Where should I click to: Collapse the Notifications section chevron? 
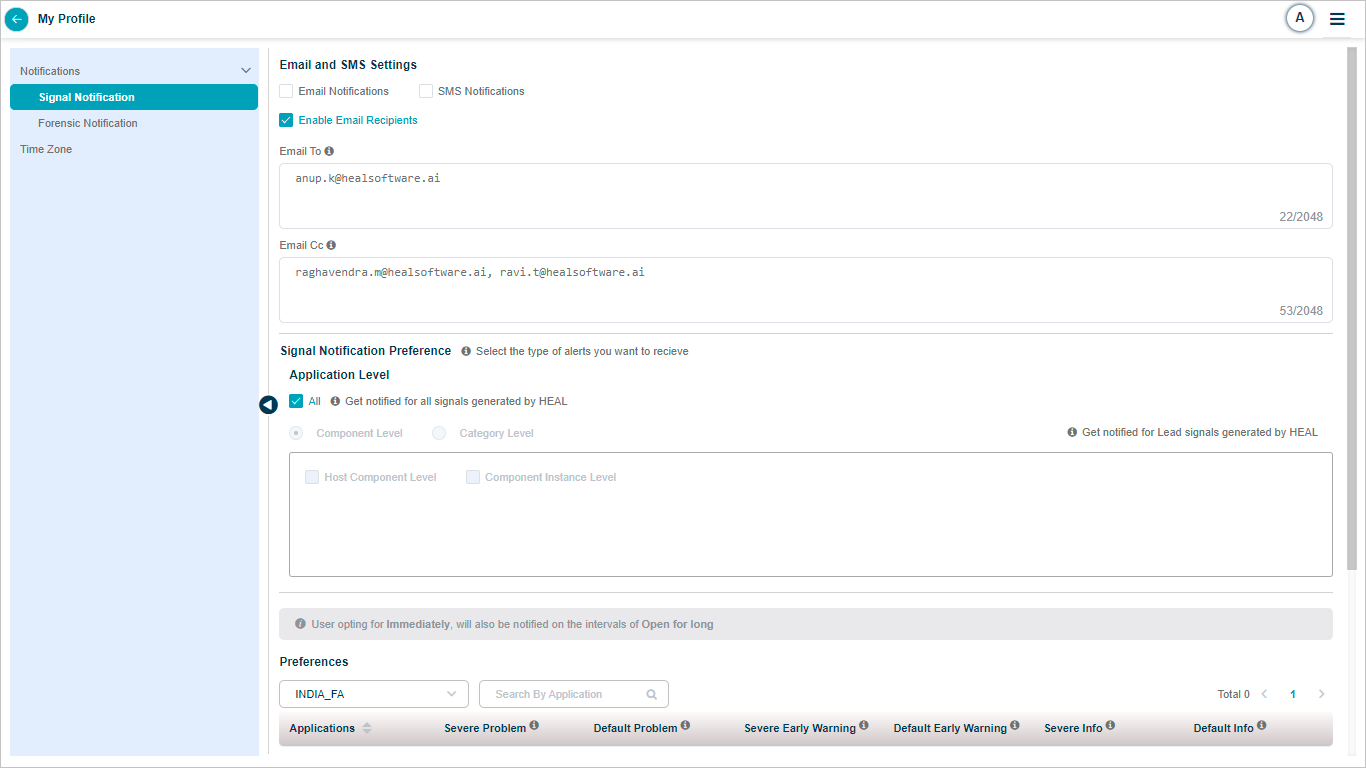[x=246, y=71]
